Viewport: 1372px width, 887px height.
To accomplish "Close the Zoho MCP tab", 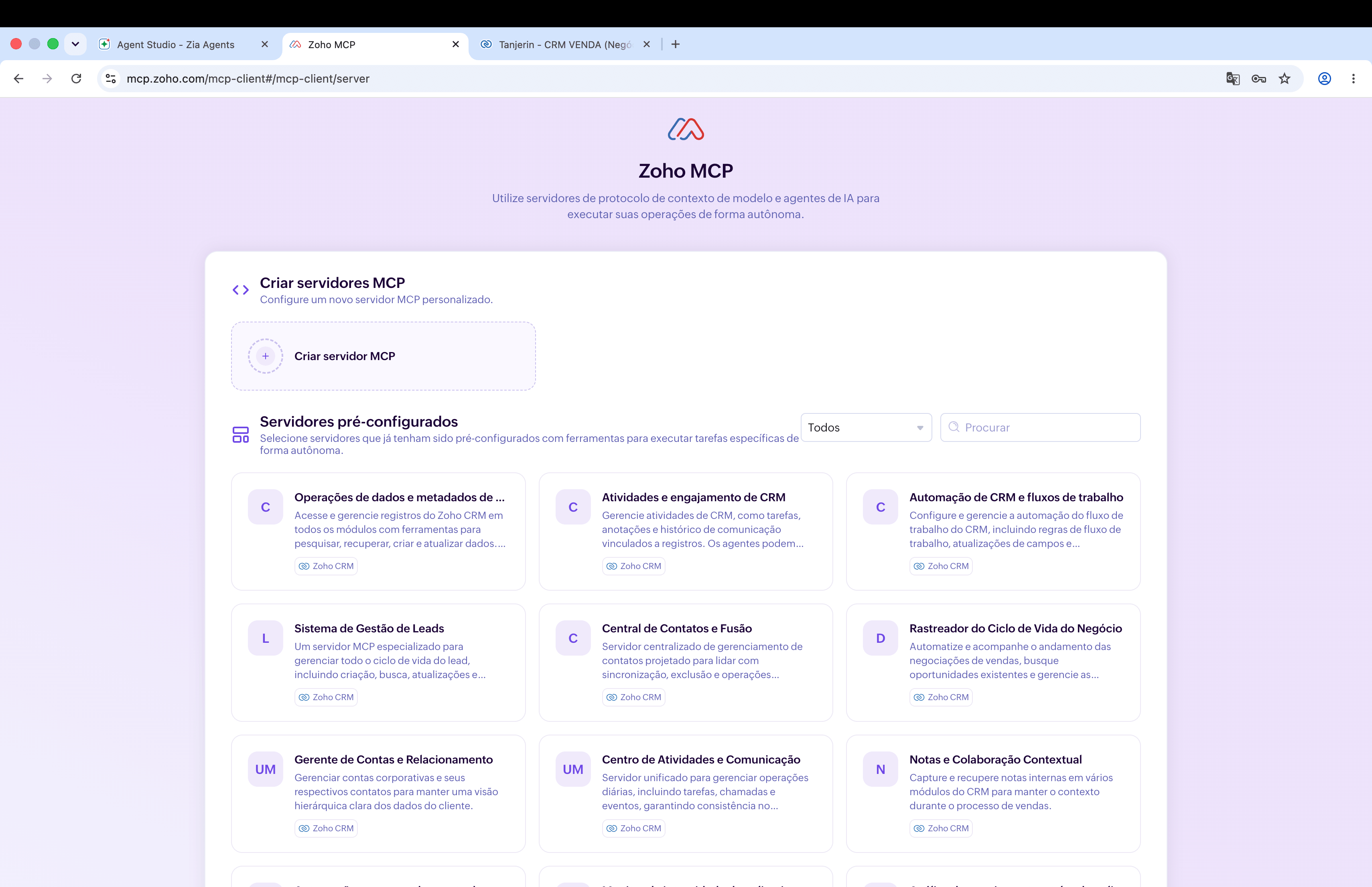I will tap(456, 45).
